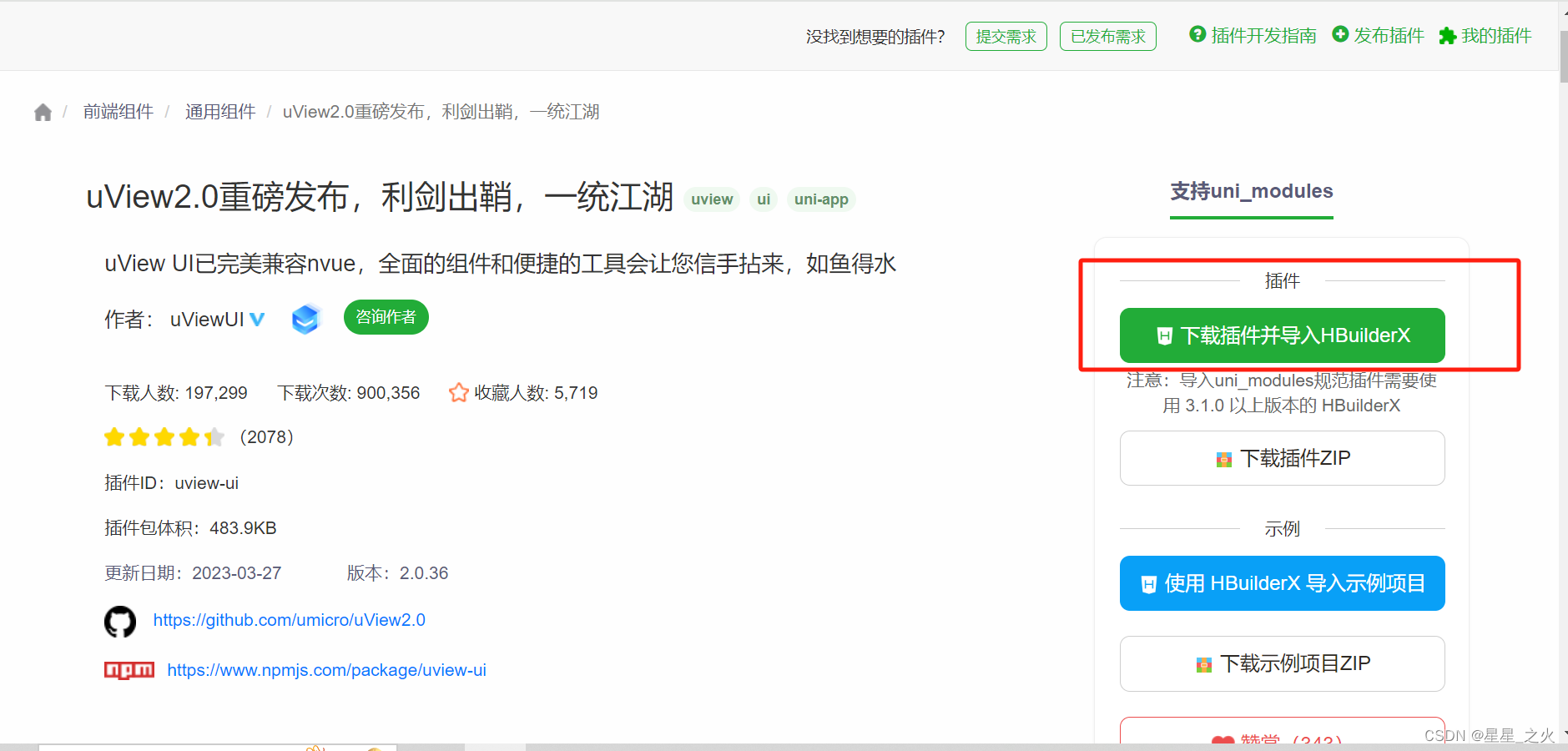Click the home icon in the breadcrumb
The height and width of the screenshot is (751, 1568).
click(43, 111)
